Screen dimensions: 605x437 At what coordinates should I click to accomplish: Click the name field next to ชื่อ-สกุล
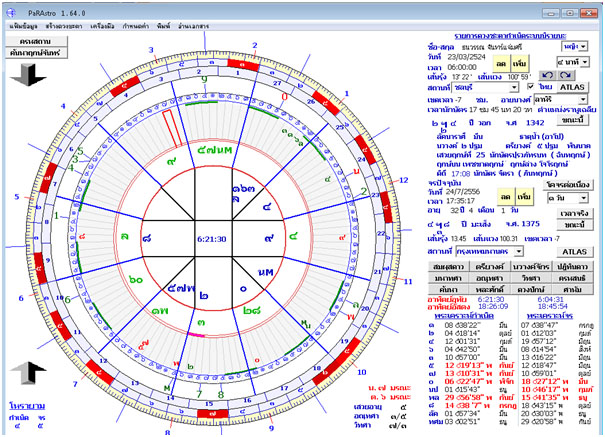tap(493, 47)
